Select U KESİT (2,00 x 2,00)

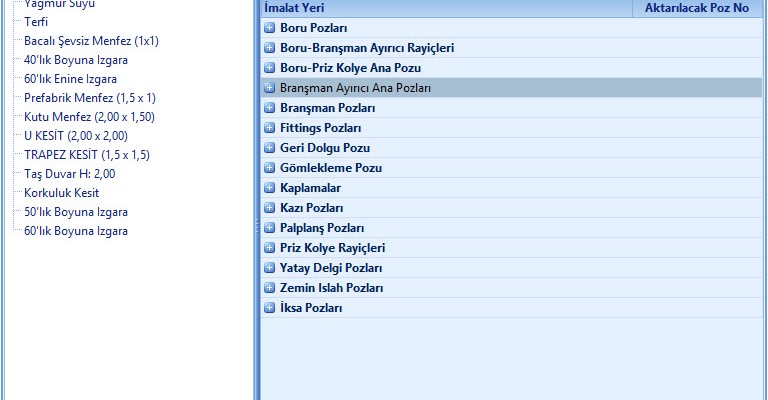coord(76,136)
